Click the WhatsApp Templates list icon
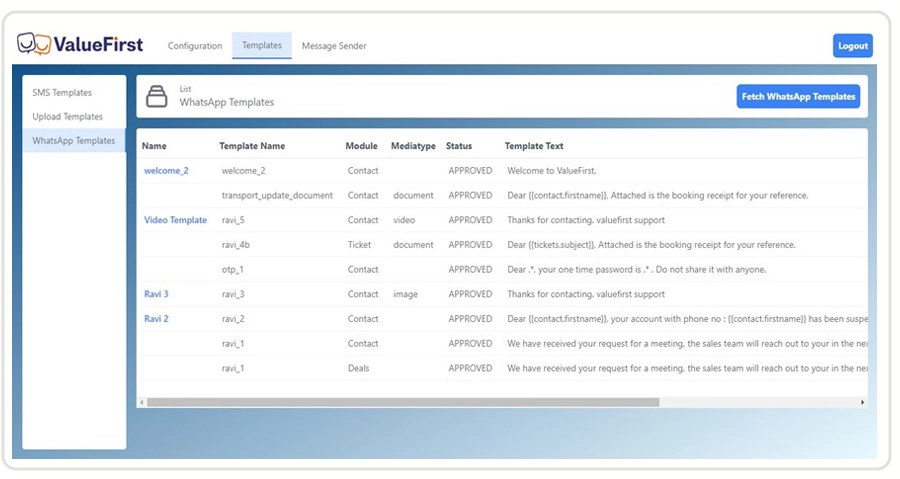 point(156,96)
